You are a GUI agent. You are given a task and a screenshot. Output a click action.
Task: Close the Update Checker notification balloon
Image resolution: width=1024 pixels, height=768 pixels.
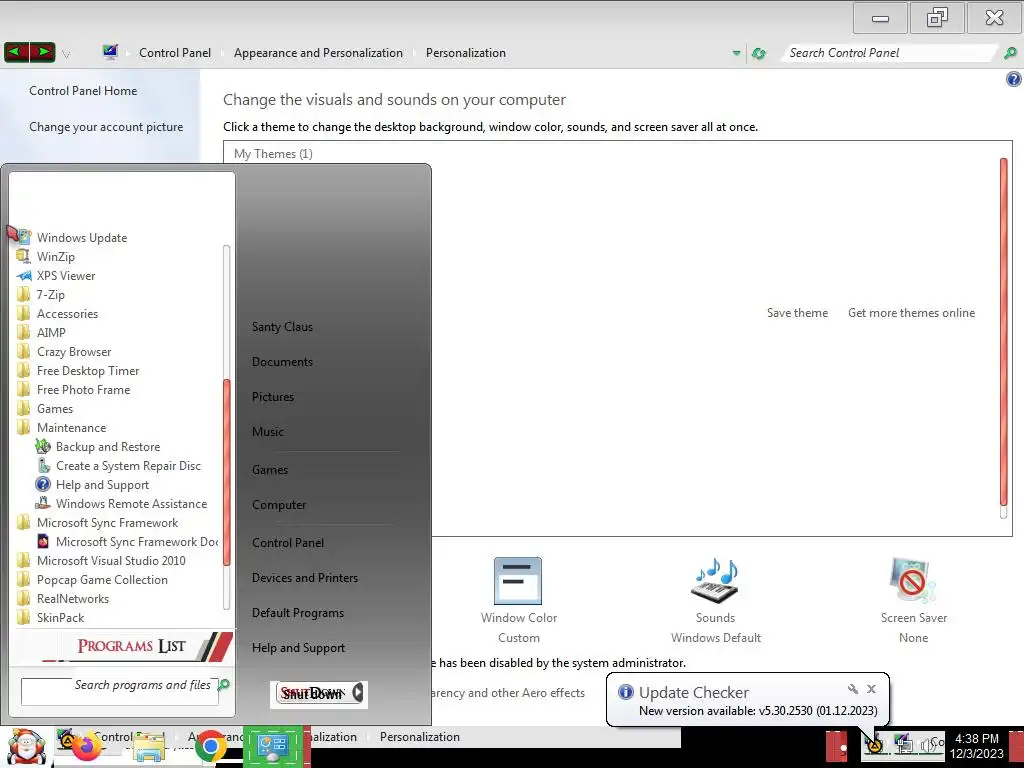871,688
